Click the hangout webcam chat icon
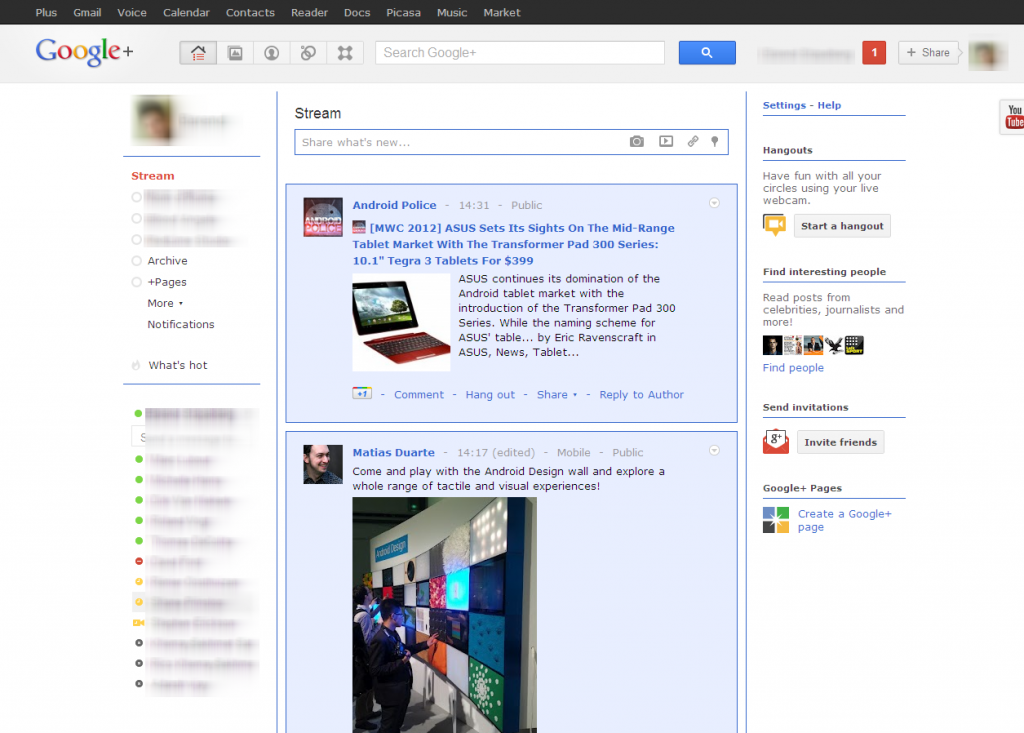The width and height of the screenshot is (1024, 733). click(775, 225)
